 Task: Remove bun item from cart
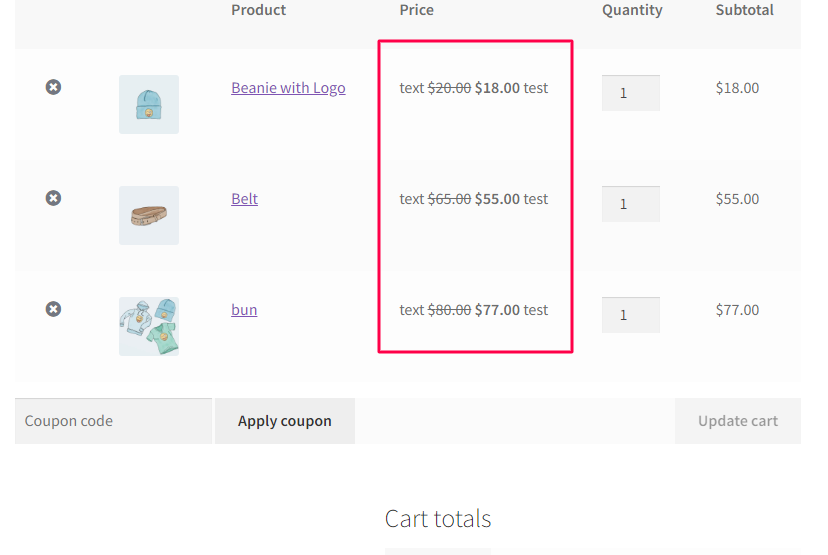coord(53,309)
